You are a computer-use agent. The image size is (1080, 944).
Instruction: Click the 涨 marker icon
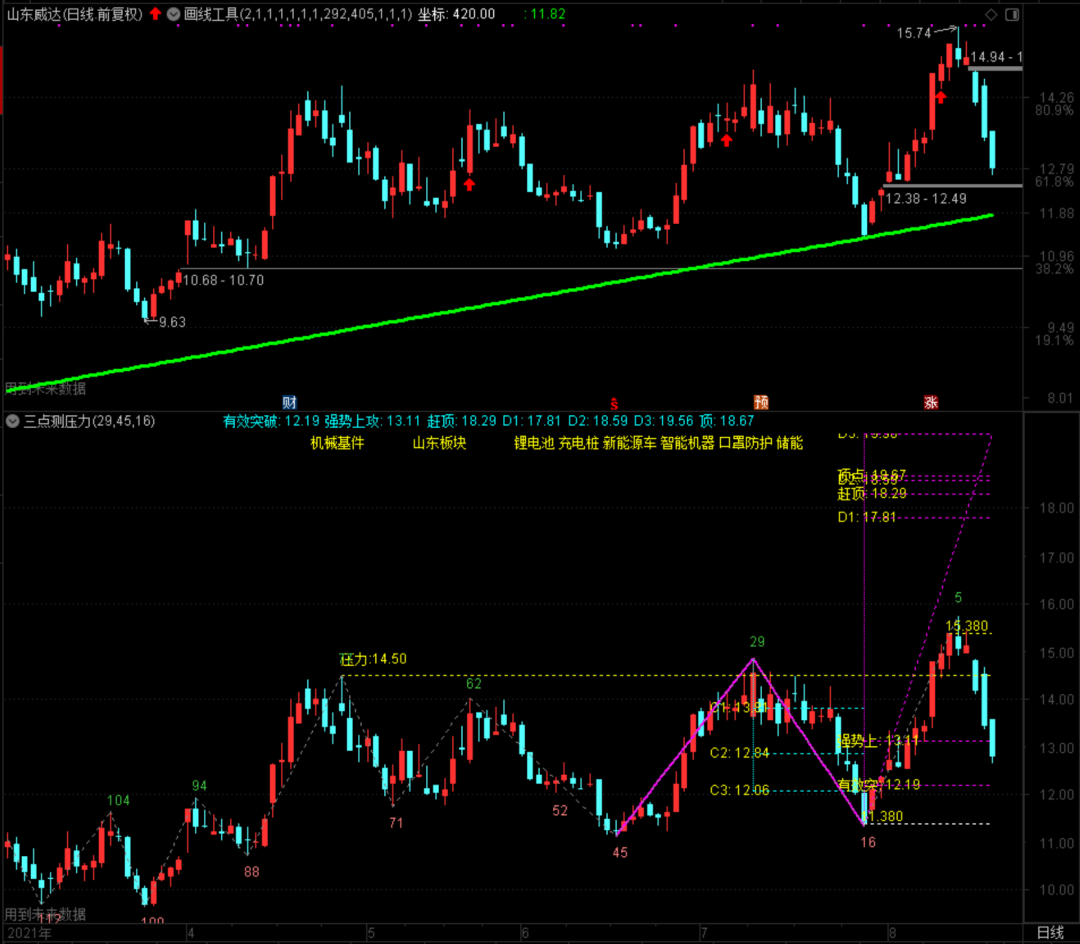tap(931, 402)
